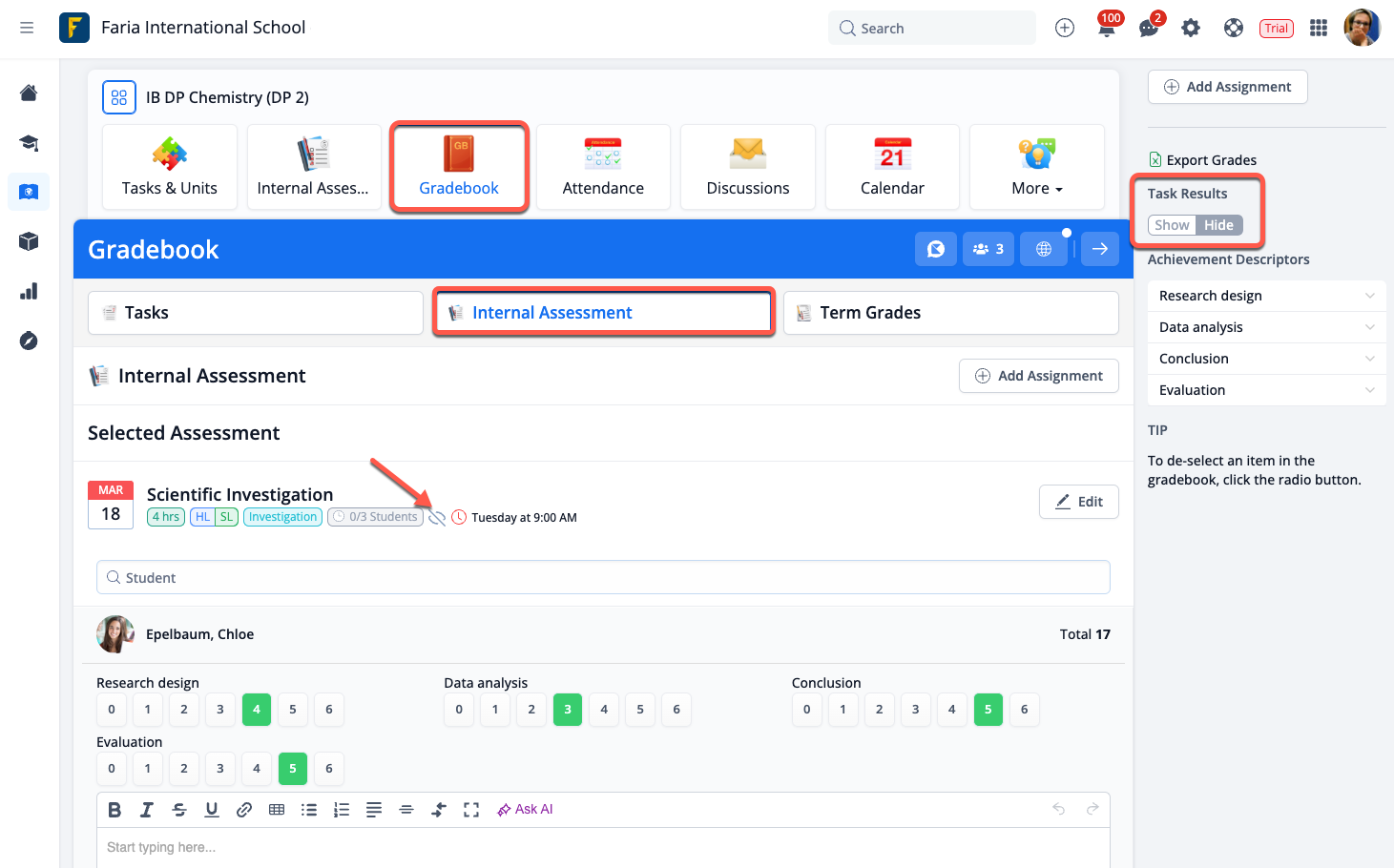This screenshot has width=1394, height=868.
Task: Open the messages chat bubble icon
Action: coord(1148,29)
